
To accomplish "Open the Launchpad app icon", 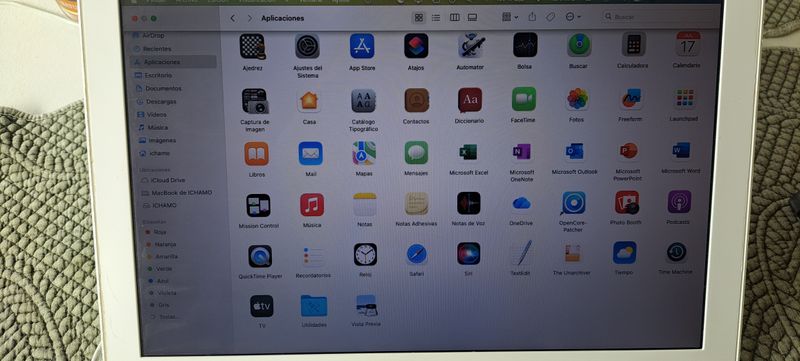I will click(685, 98).
